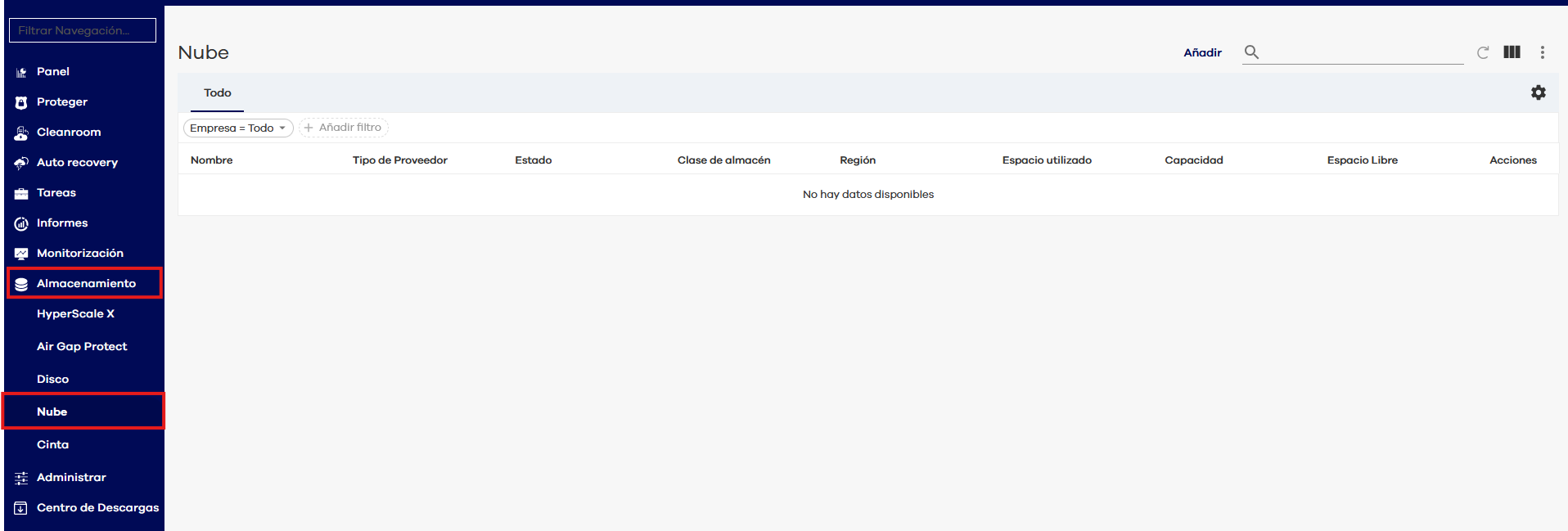Sort by the Región column header
Screen dimensions: 1568x531
[x=858, y=160]
